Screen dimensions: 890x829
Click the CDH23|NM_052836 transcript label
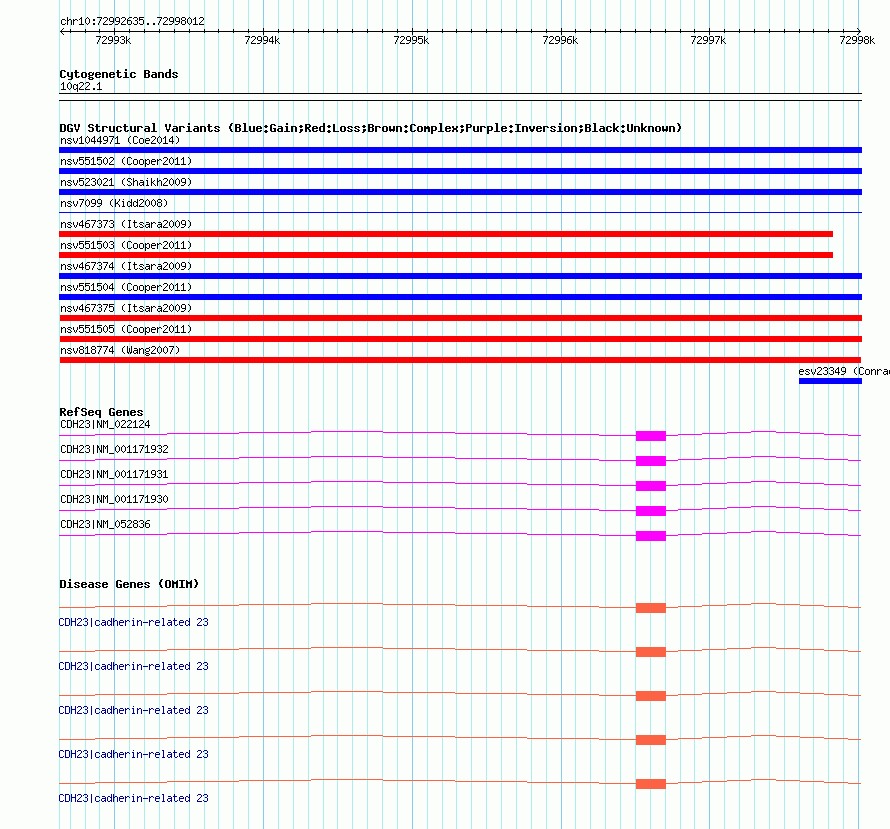pyautogui.click(x=105, y=524)
